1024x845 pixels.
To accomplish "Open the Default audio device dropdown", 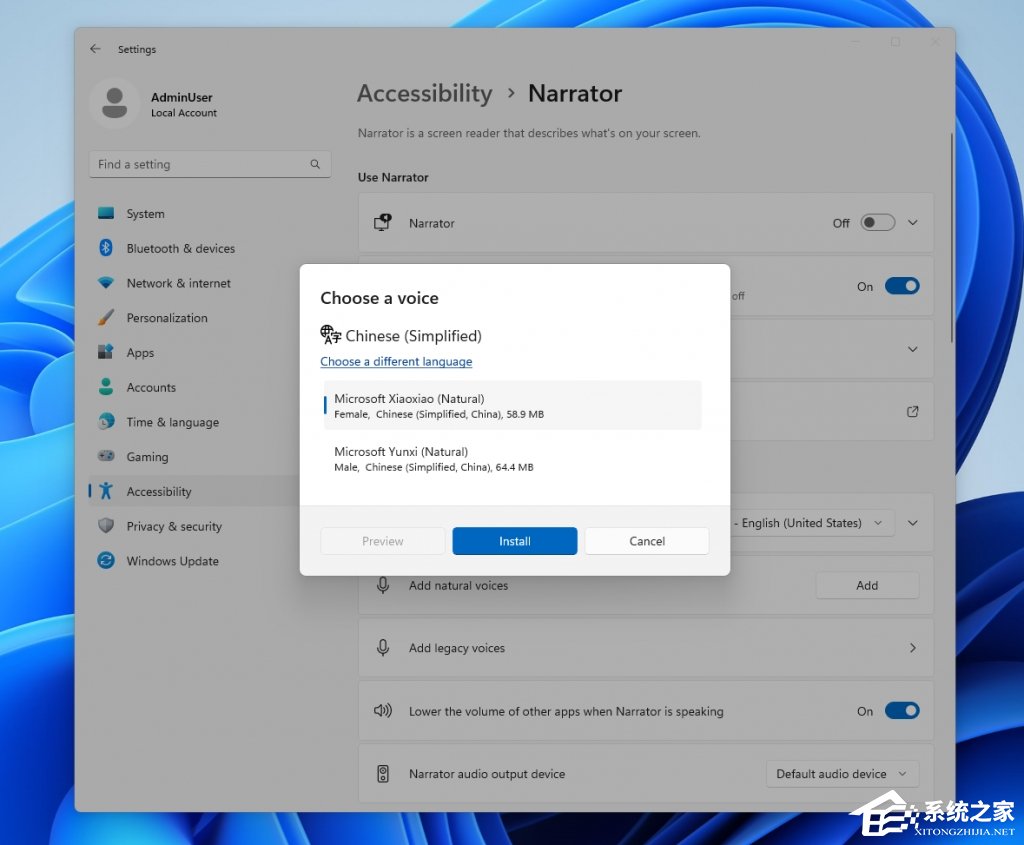I will click(x=842, y=774).
